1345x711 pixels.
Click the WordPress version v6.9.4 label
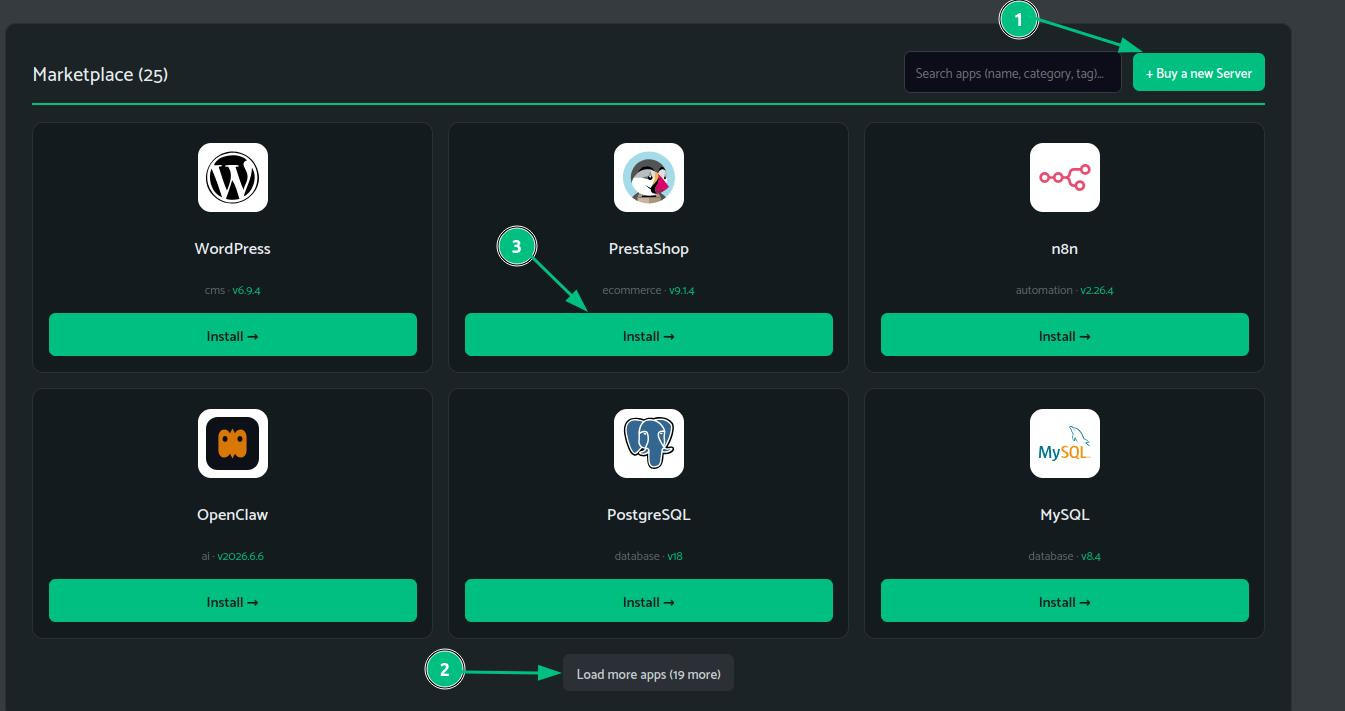247,290
